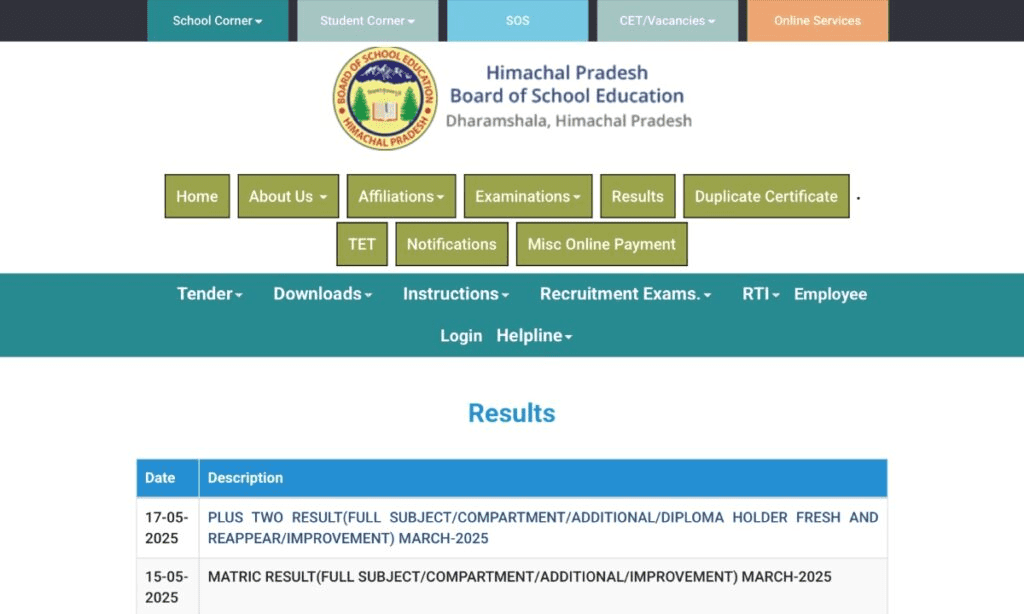This screenshot has width=1024, height=614.
Task: Open the SOS tab
Action: pyautogui.click(x=517, y=21)
